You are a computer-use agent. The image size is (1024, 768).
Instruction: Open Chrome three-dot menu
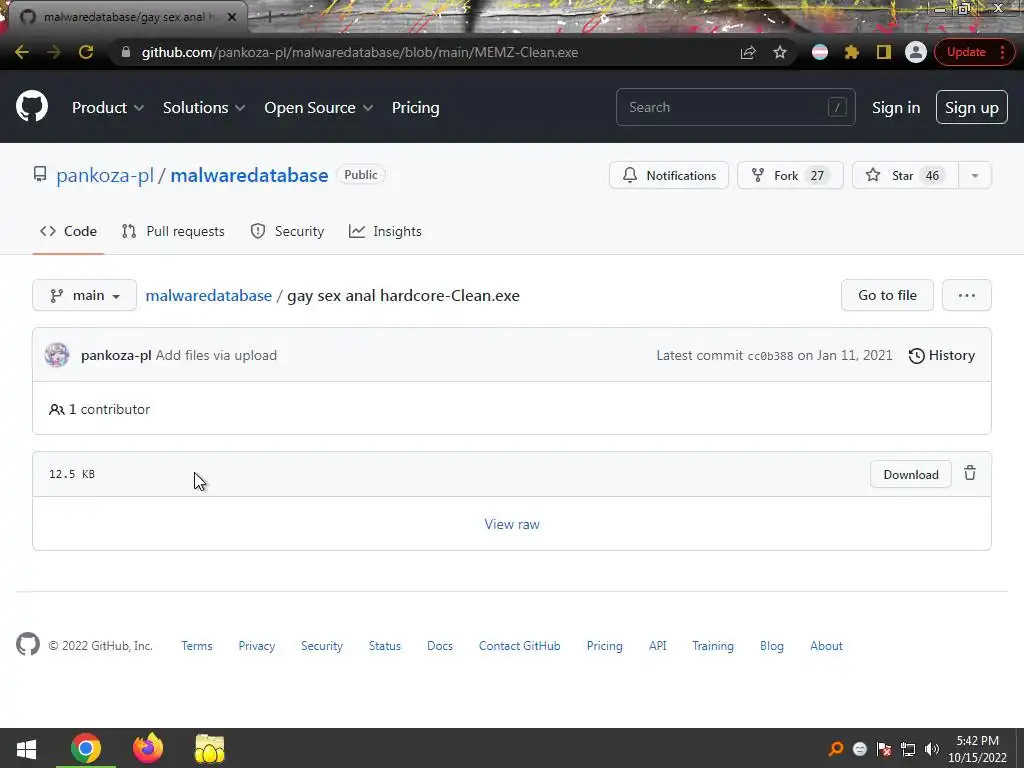pos(1002,52)
